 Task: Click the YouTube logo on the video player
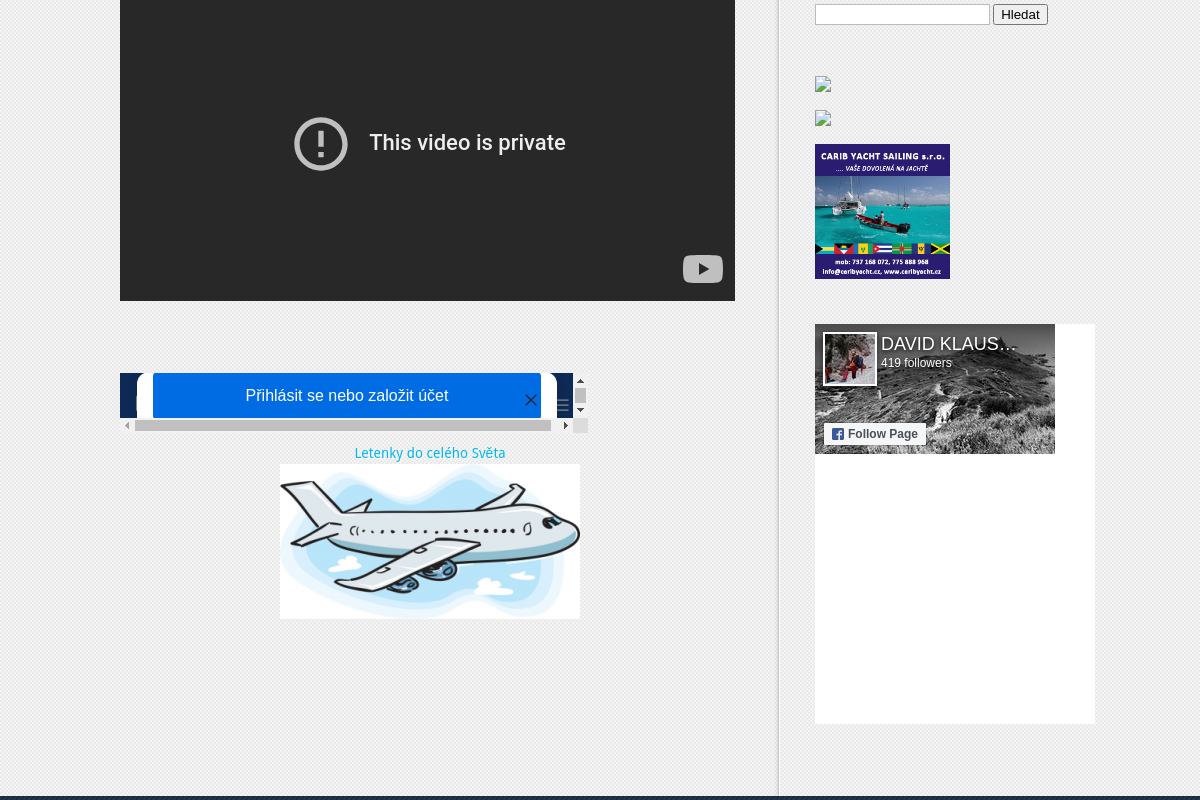click(702, 269)
